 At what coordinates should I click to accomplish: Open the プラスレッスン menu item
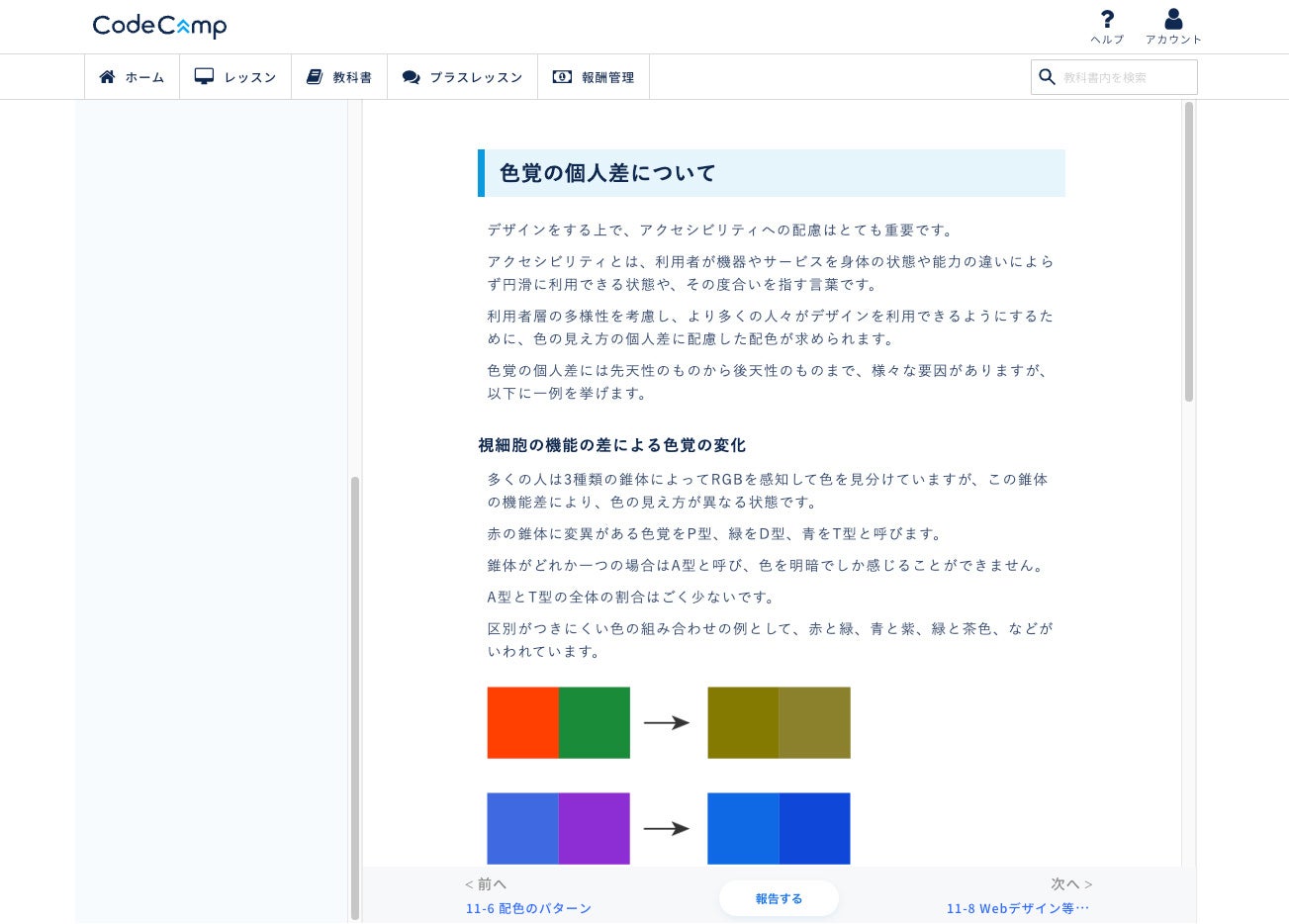pos(462,77)
